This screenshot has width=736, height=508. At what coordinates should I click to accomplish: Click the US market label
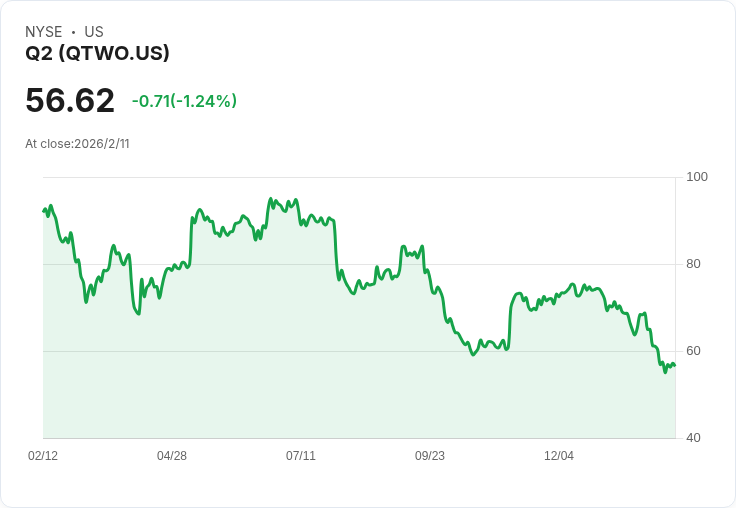[x=94, y=32]
